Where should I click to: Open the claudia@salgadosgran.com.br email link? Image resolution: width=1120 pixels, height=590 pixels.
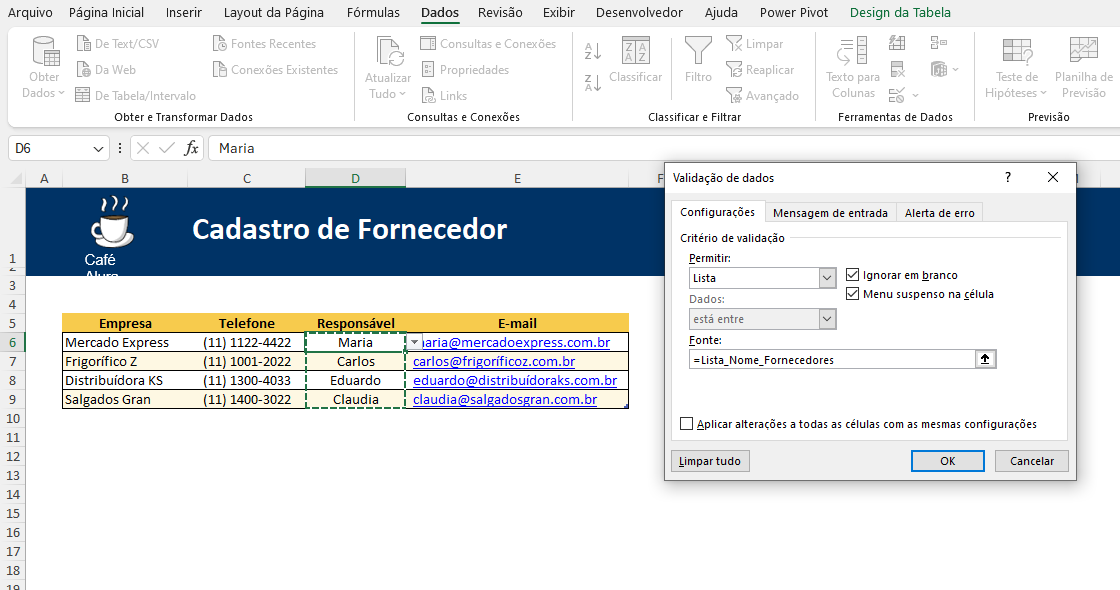pyautogui.click(x=504, y=399)
